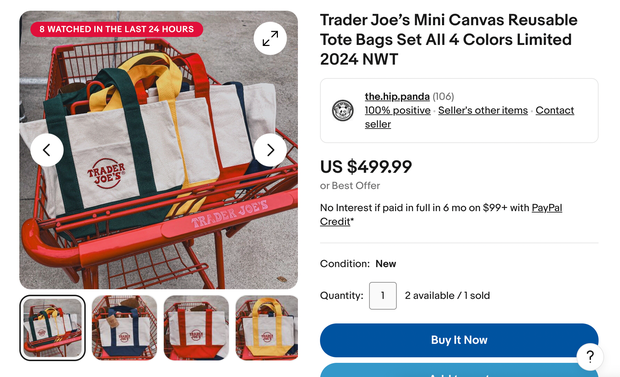Viewport: 620px width, 377px height.
Task: Click the panda seller avatar icon
Action: [x=342, y=110]
